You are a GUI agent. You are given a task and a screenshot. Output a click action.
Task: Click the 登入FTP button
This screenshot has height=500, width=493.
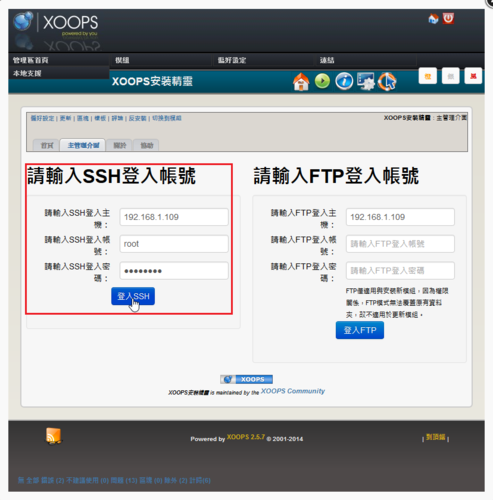pos(360,330)
